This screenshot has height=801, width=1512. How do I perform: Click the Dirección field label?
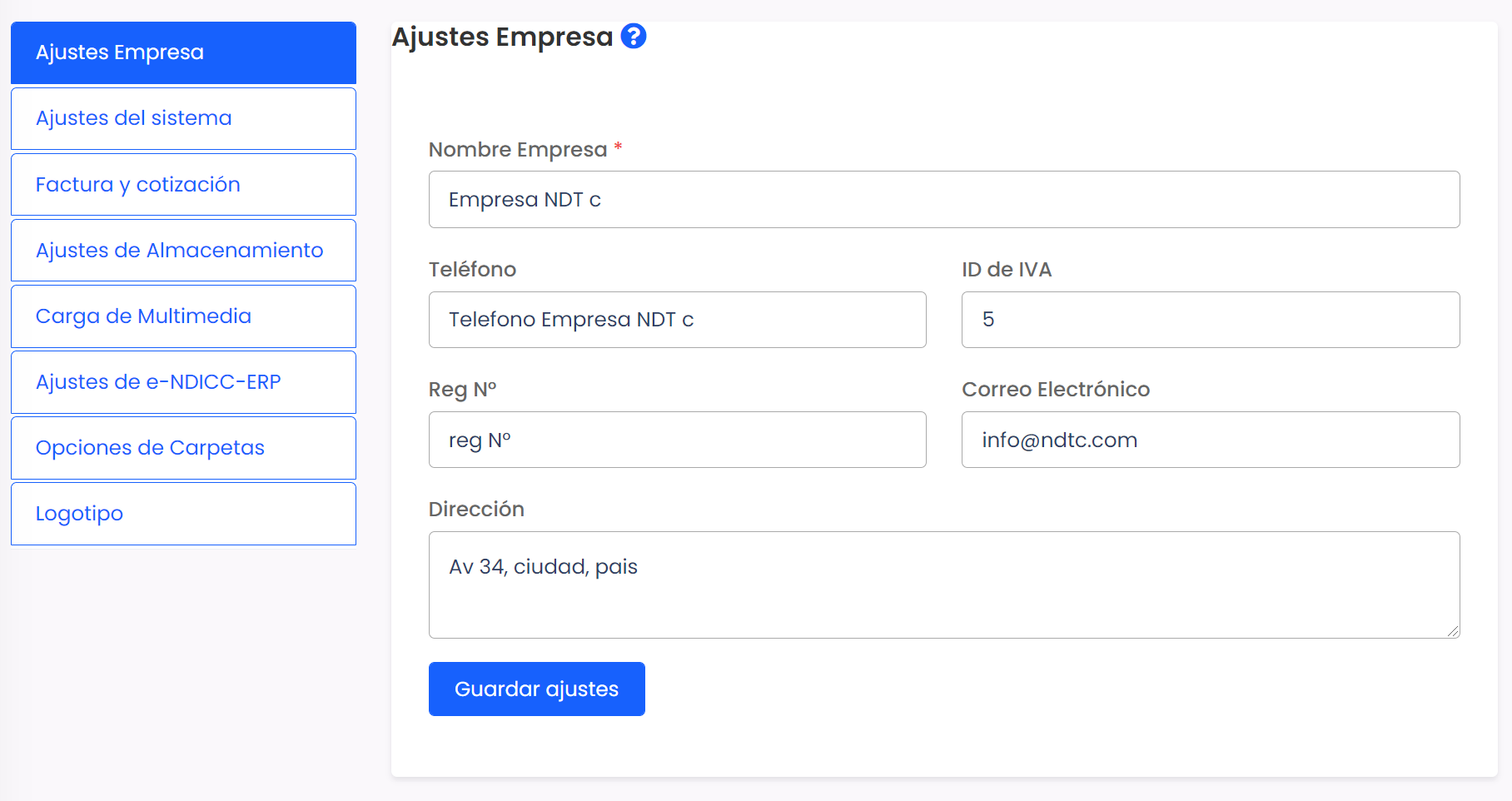point(476,510)
